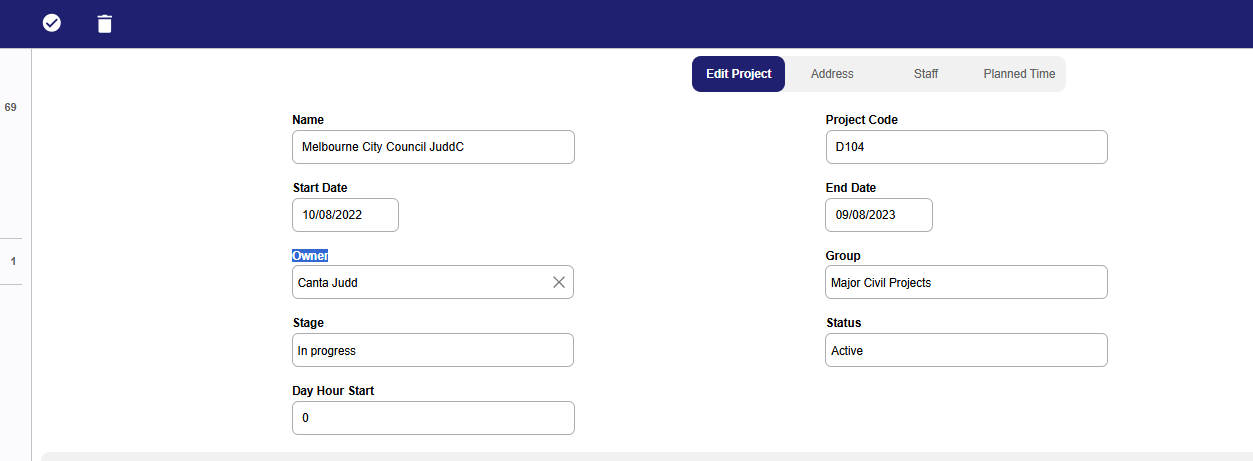Change the End Date 09/08/2023
Image resolution: width=1253 pixels, height=461 pixels.
879,215
